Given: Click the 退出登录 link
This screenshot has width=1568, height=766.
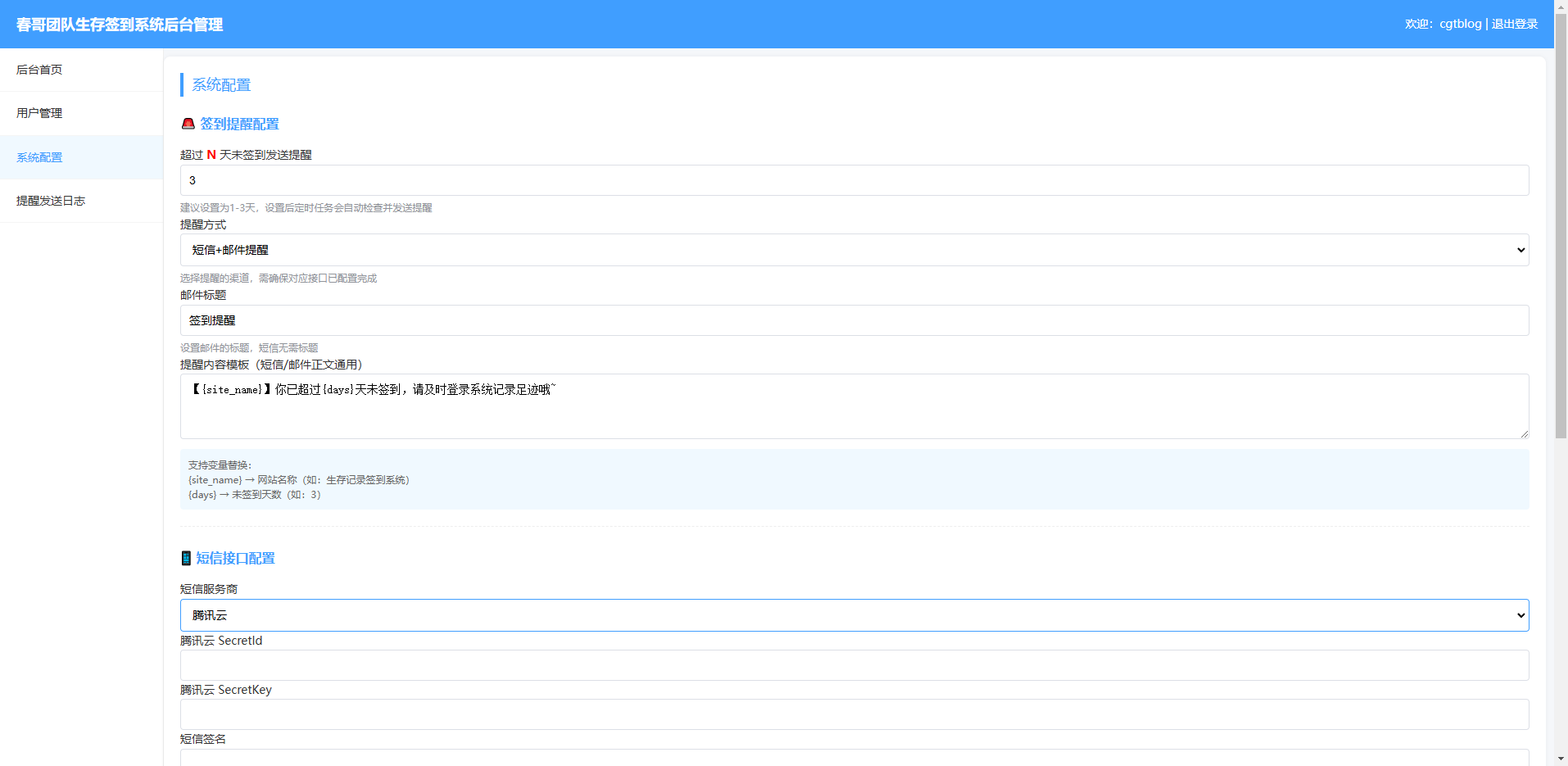Looking at the screenshot, I should tap(1514, 24).
